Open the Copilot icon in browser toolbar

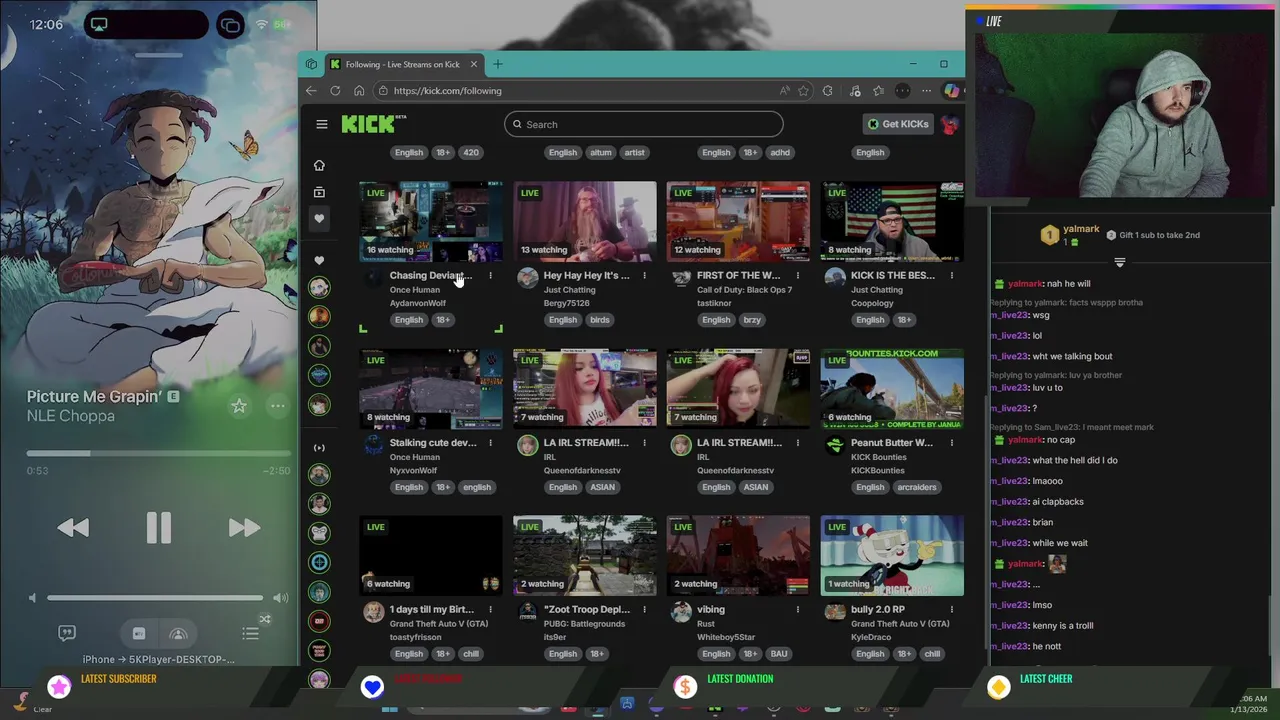click(951, 90)
